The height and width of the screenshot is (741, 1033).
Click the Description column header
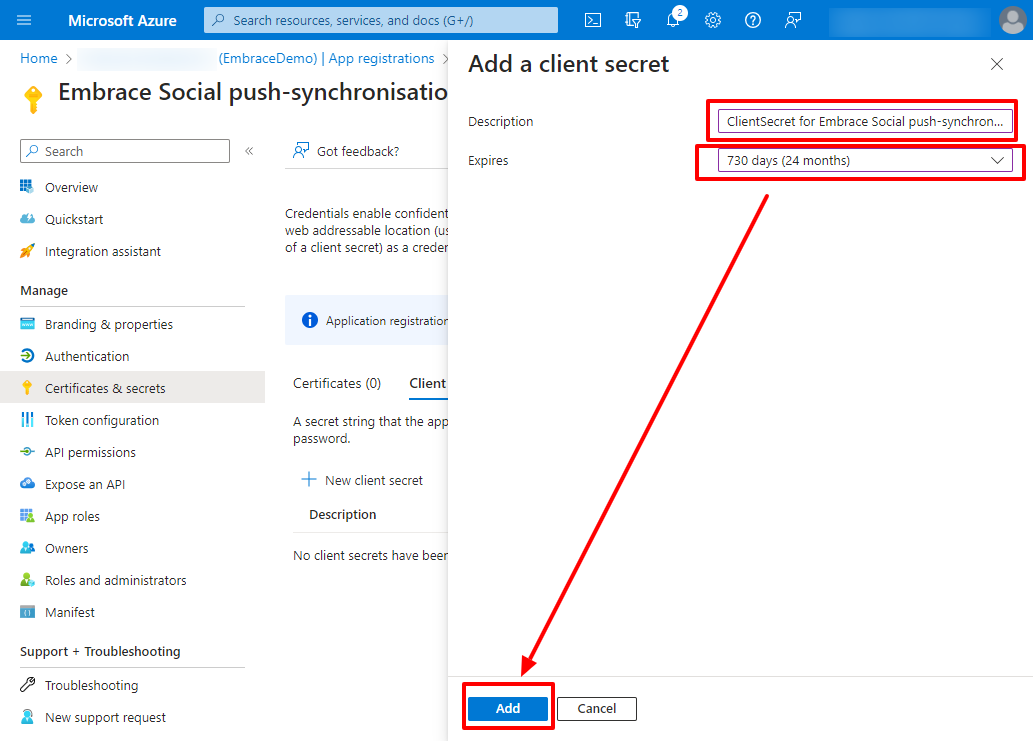pyautogui.click(x=343, y=514)
